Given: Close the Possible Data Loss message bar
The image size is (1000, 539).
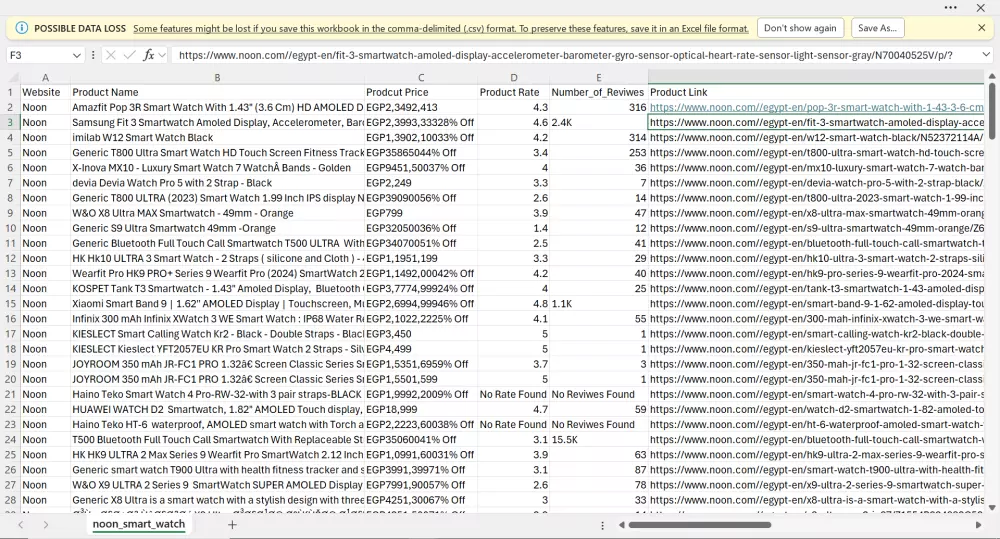Looking at the screenshot, I should tap(981, 28).
